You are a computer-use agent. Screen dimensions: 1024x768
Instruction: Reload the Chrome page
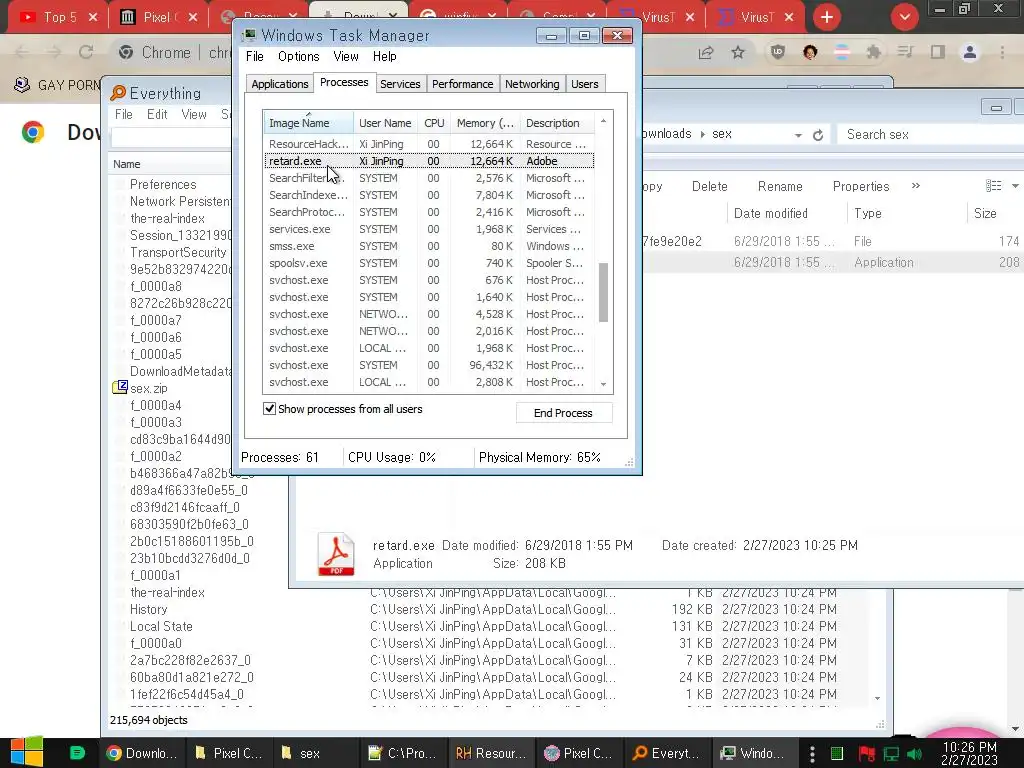pos(86,52)
